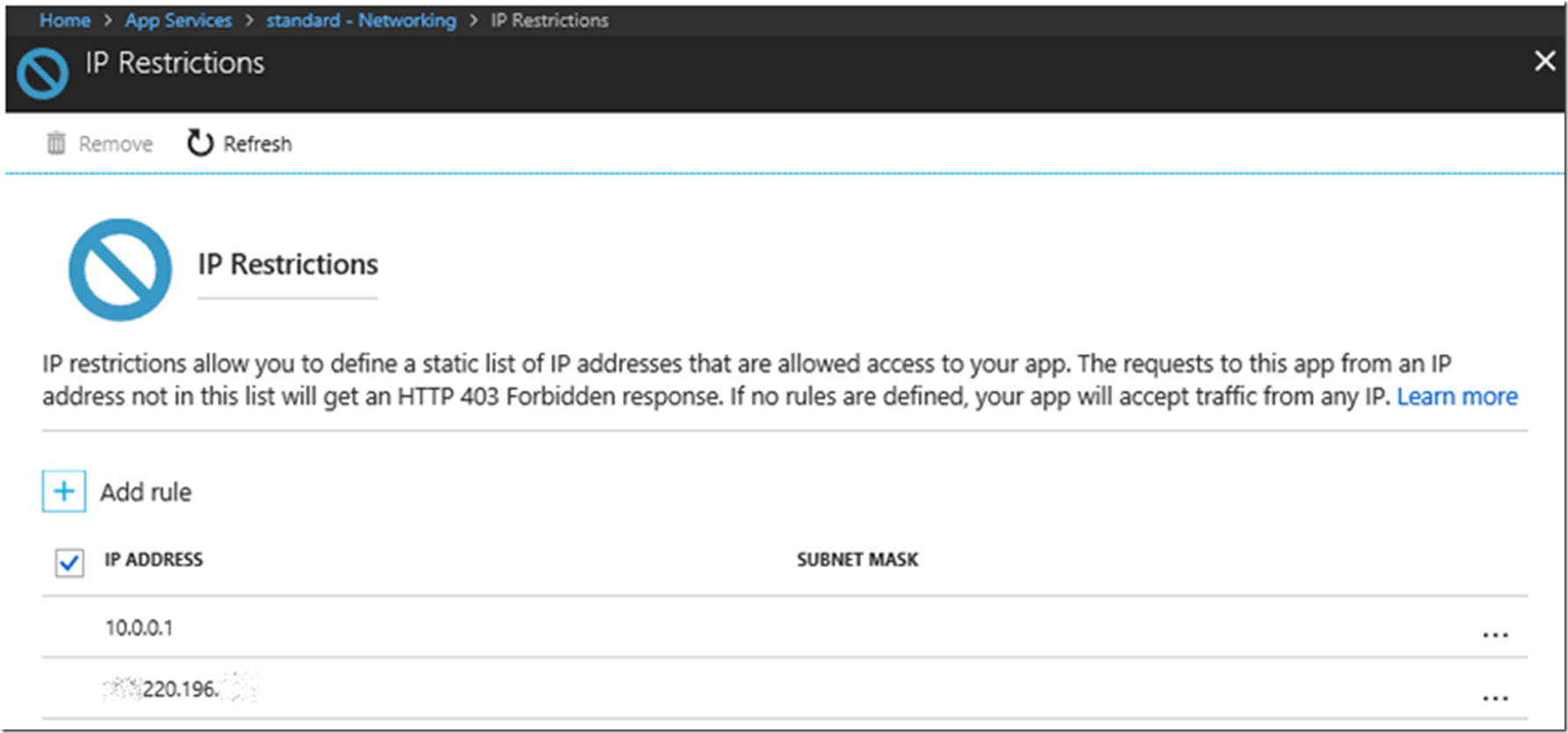
Task: Click the circular arrow Refresh icon
Action: (200, 143)
